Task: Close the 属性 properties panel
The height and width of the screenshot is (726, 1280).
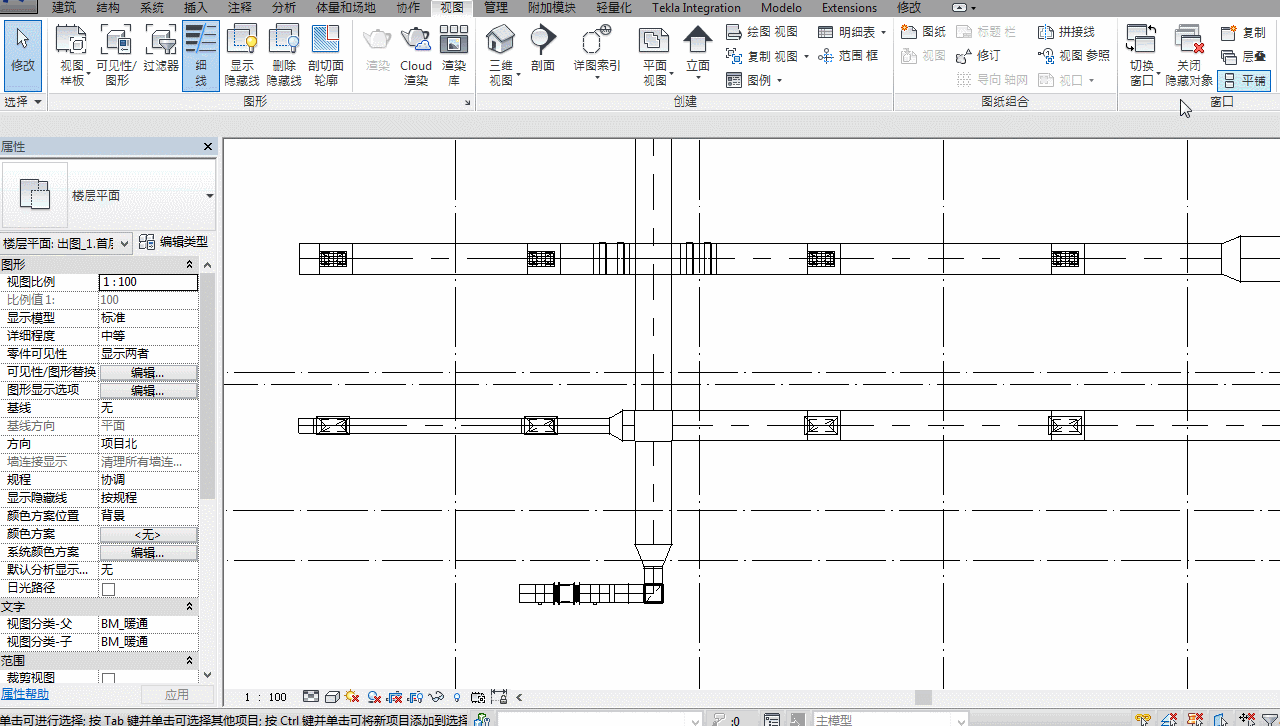Action: 208,147
